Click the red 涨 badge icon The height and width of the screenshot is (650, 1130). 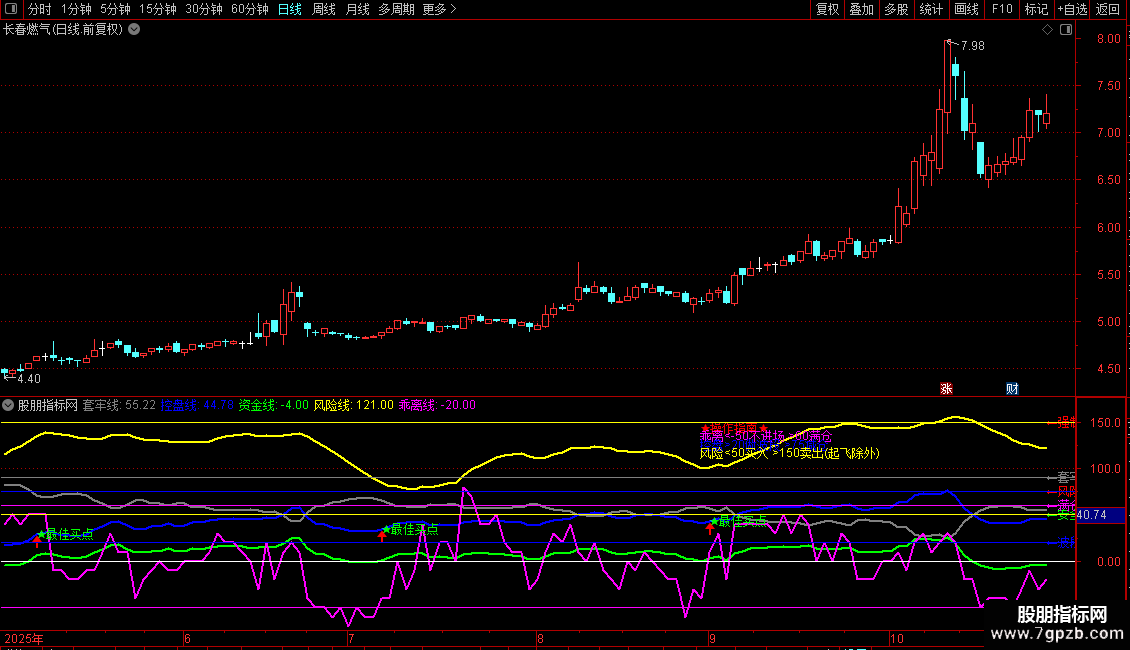[946, 388]
